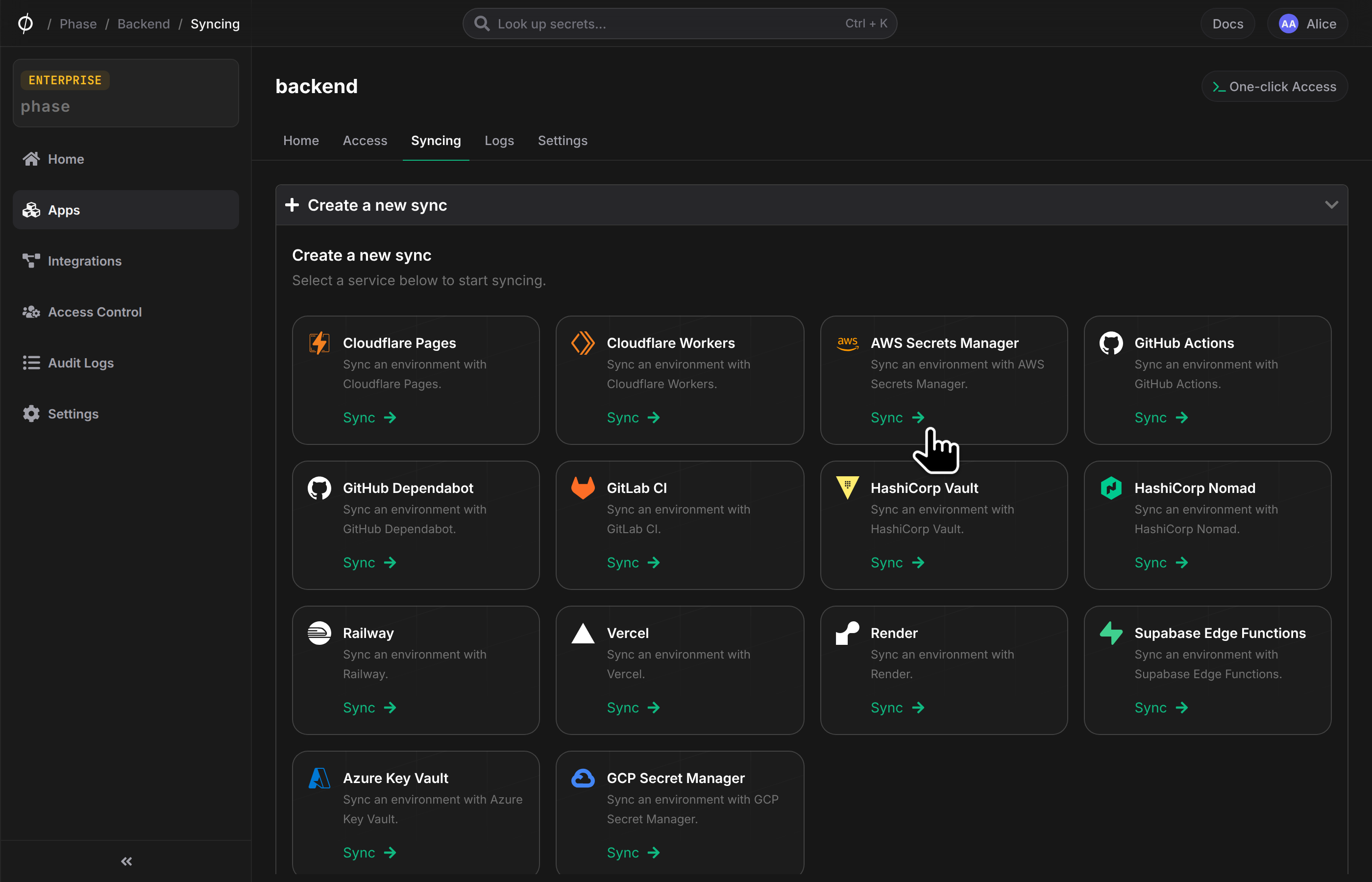Viewport: 1372px width, 882px height.
Task: Collapse the sidebar with double chevron
Action: 126,861
